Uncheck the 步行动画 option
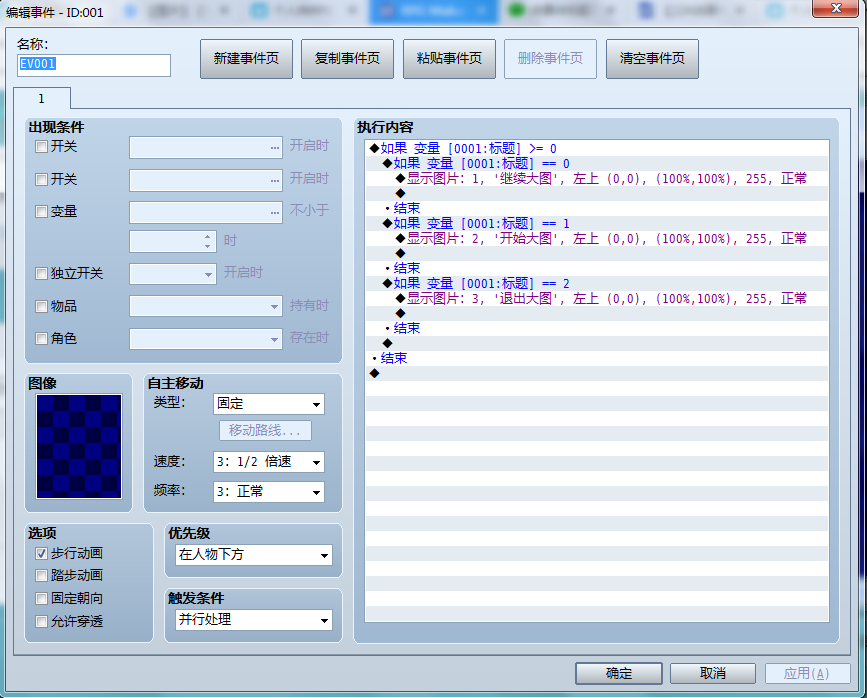 pyautogui.click(x=41, y=553)
